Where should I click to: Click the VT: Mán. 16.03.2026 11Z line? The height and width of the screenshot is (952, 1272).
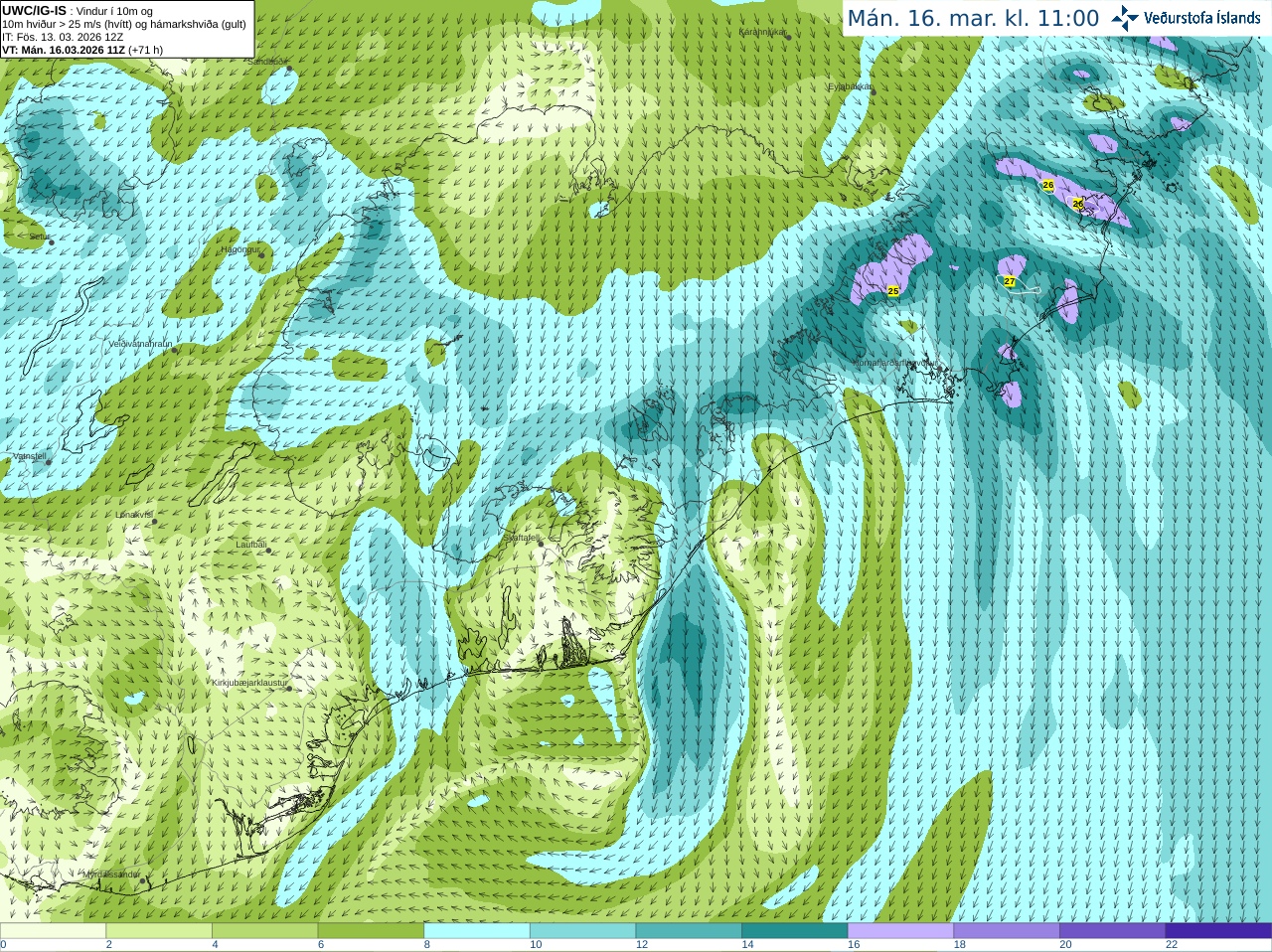pos(82,50)
